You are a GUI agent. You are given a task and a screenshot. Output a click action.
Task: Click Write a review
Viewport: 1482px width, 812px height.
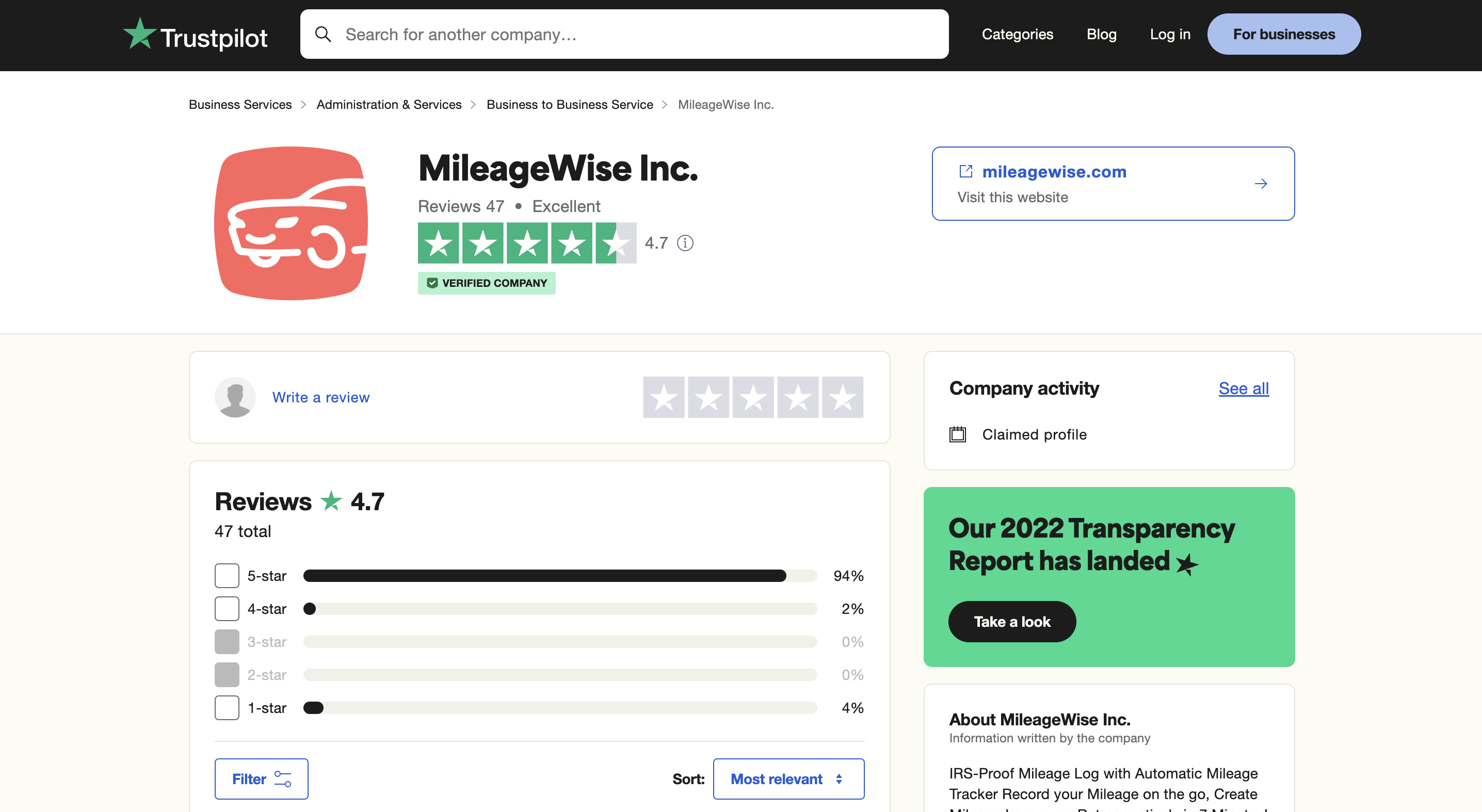pyautogui.click(x=320, y=397)
